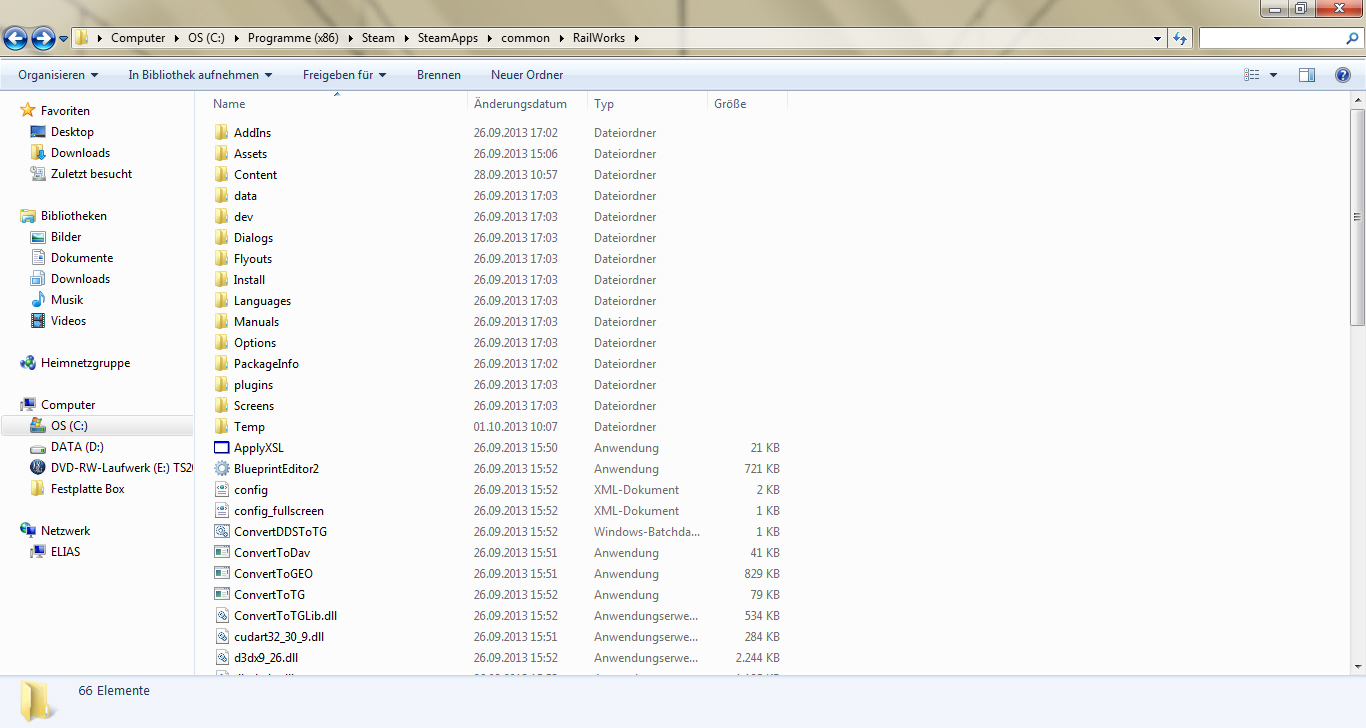1366x728 pixels.
Task: Select Heimnetzgruppe in the sidebar
Action: (85, 363)
